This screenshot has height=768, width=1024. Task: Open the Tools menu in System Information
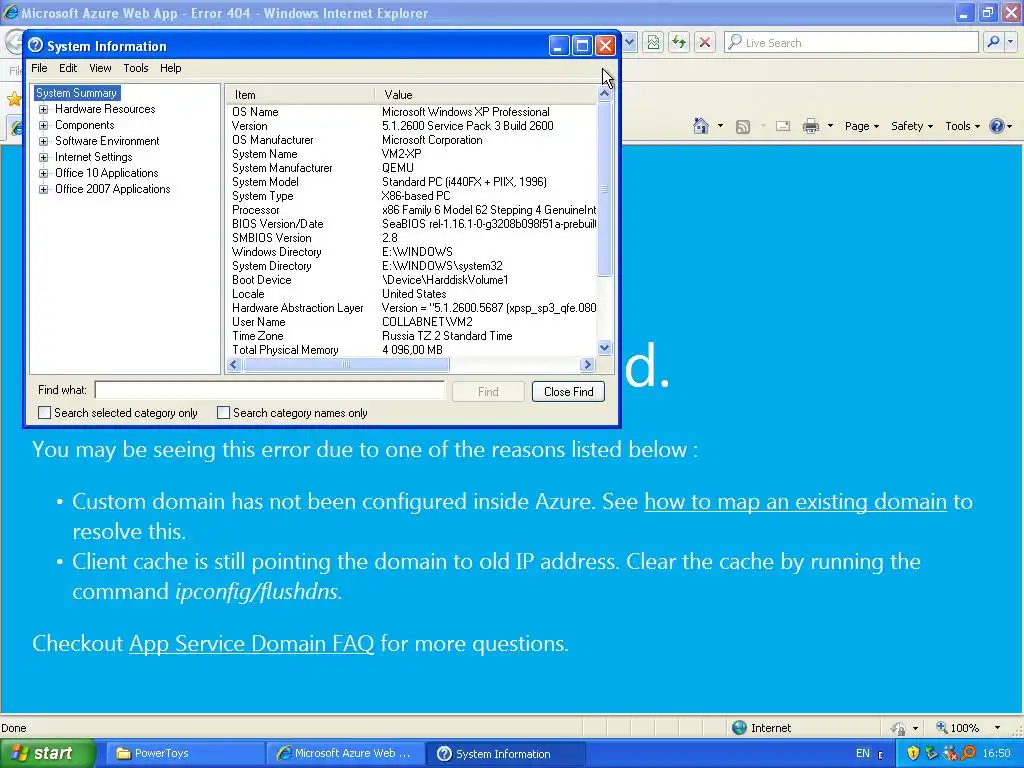pyautogui.click(x=136, y=68)
